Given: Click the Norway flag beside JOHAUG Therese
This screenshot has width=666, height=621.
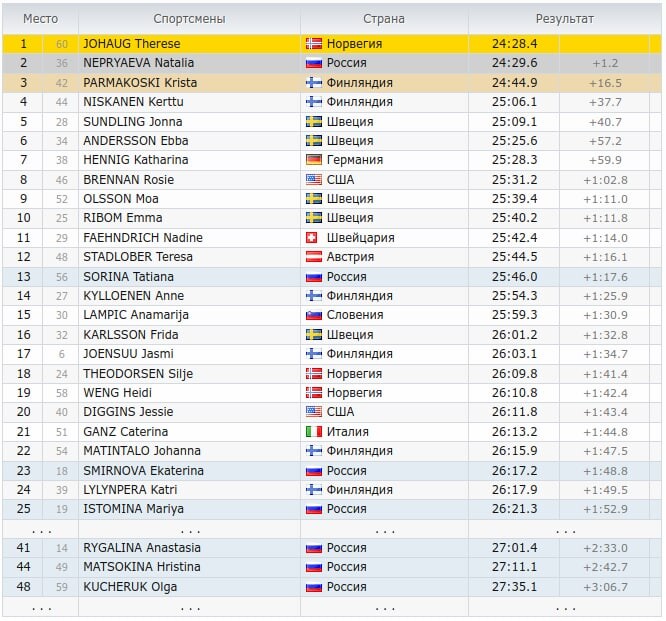Looking at the screenshot, I should [314, 44].
